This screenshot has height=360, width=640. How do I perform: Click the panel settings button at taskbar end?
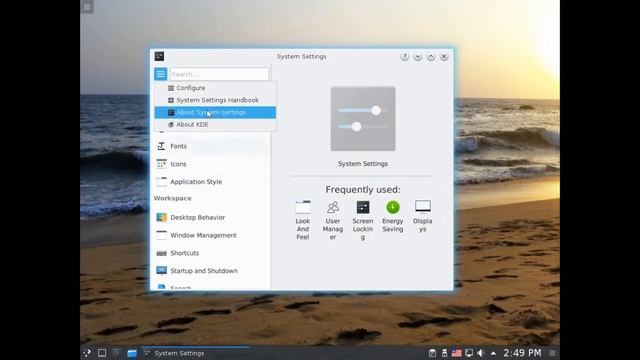pyautogui.click(x=552, y=353)
